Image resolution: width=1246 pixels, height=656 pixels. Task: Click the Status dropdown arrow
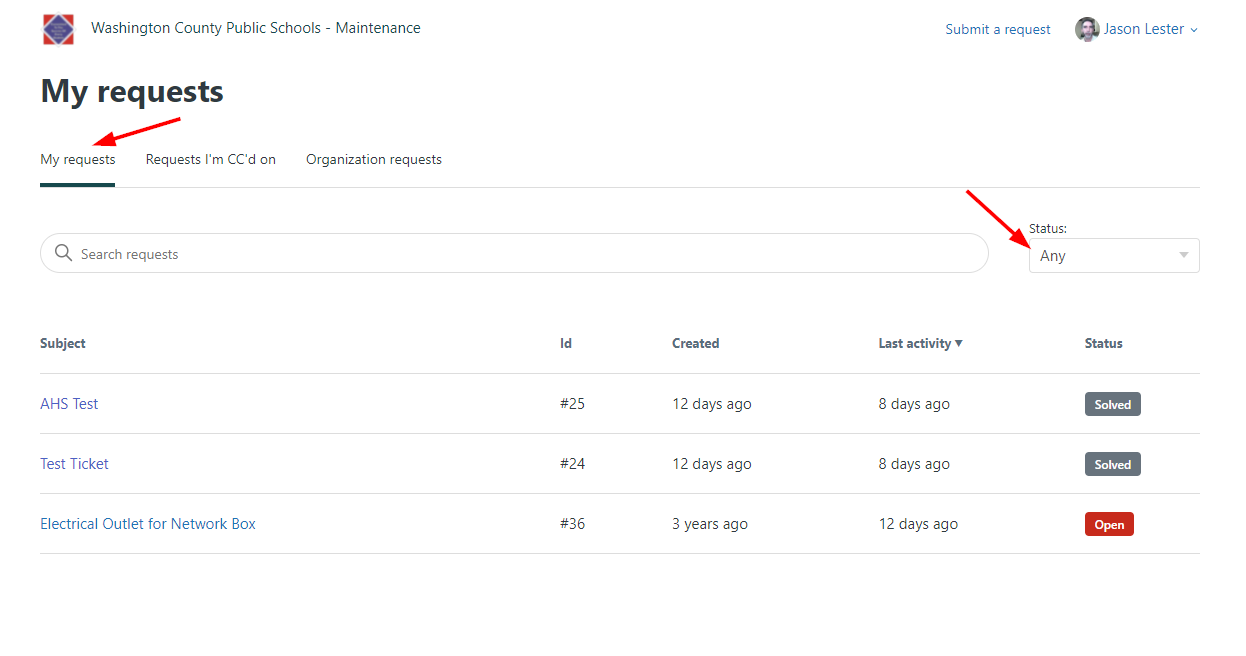pyautogui.click(x=1184, y=255)
